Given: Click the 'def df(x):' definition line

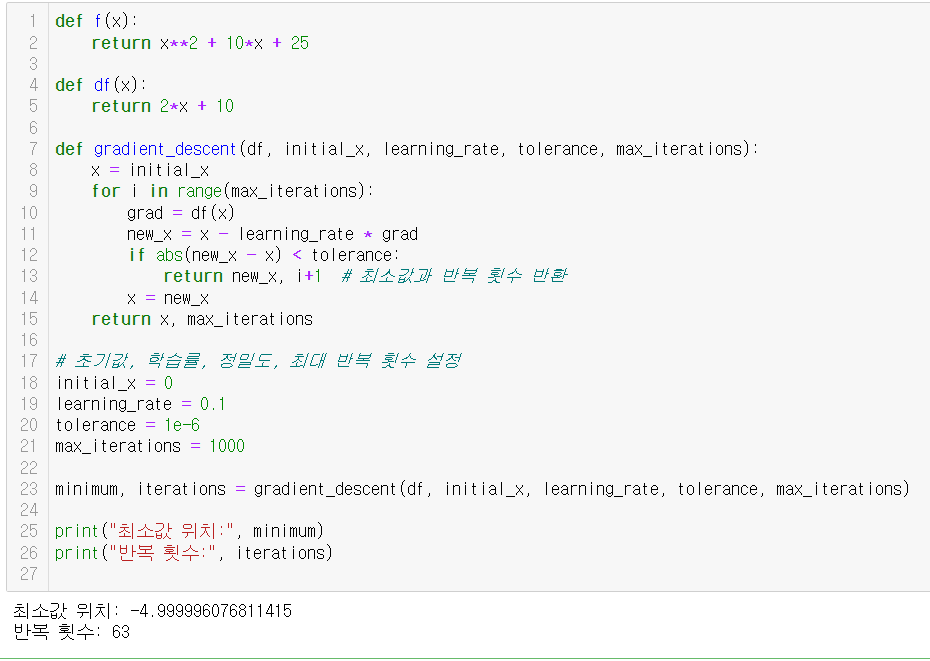Looking at the screenshot, I should 100,85.
